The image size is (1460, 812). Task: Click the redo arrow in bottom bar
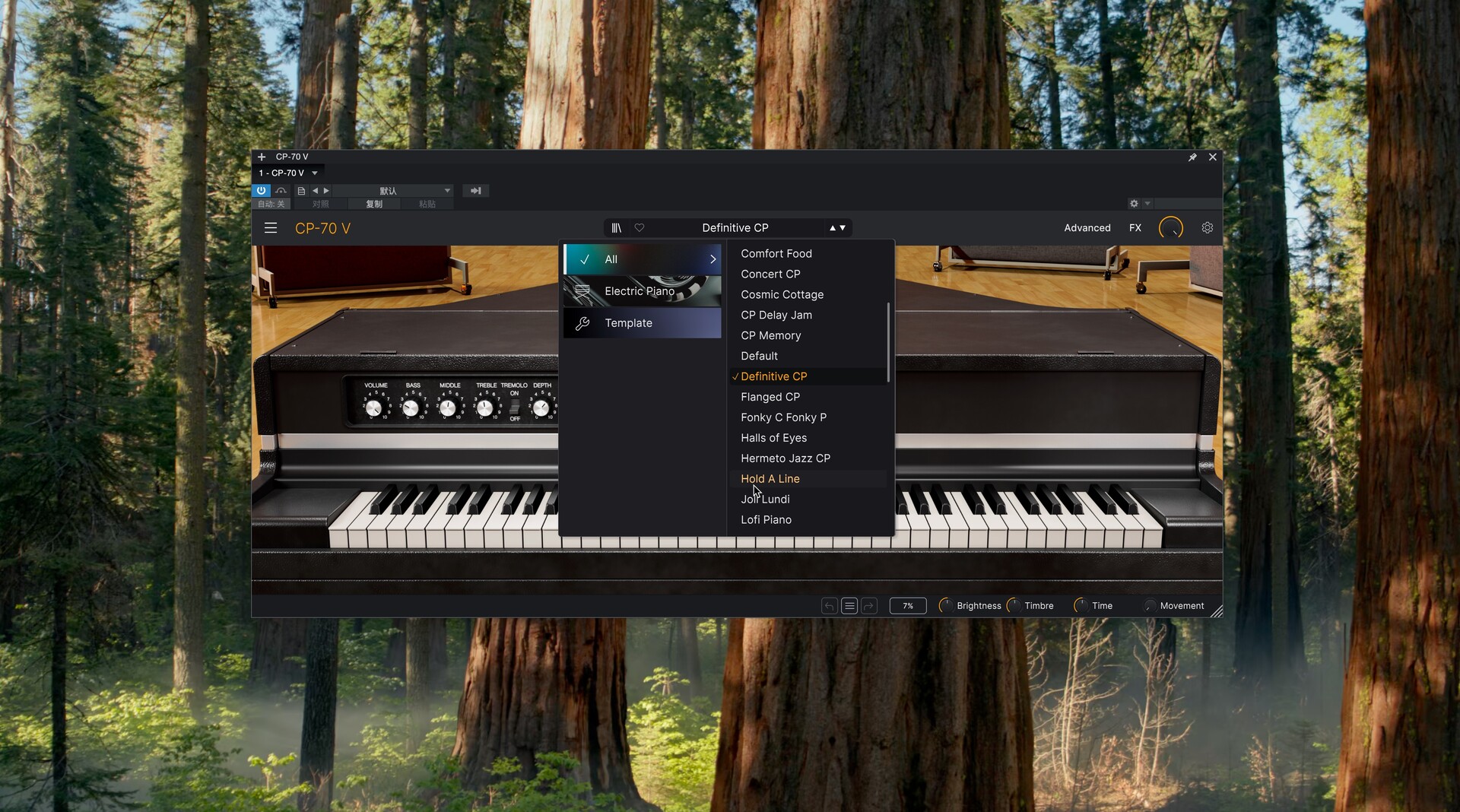click(x=869, y=606)
